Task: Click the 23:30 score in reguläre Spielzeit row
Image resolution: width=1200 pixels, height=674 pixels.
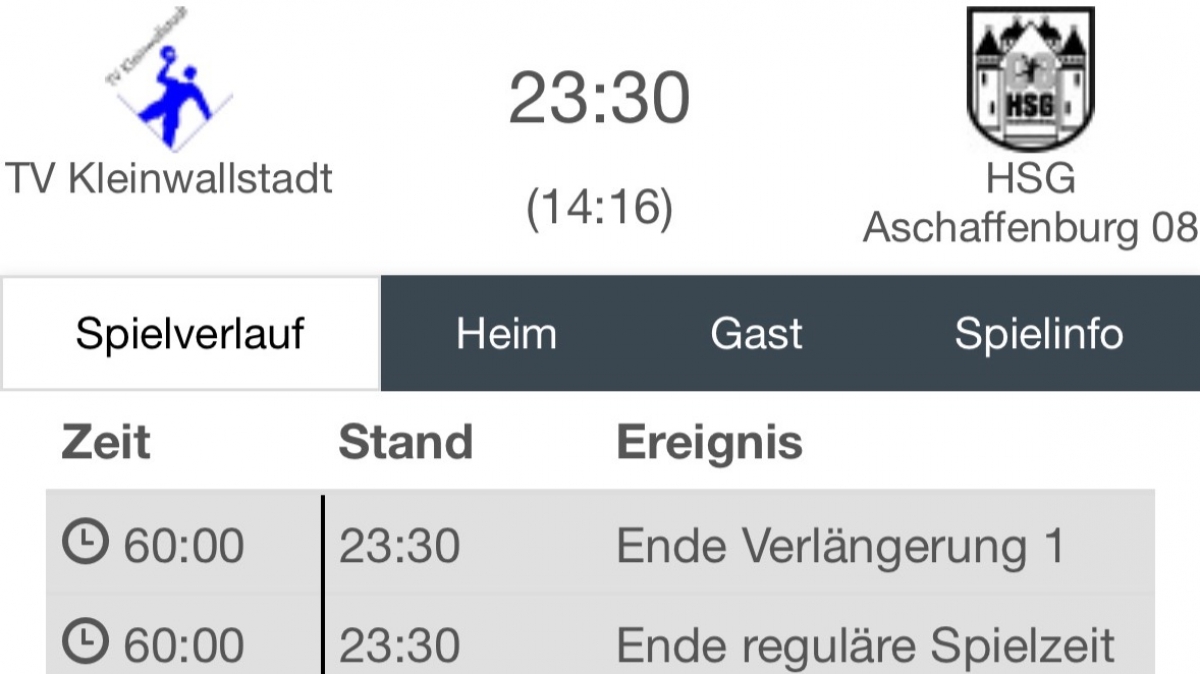Action: pyautogui.click(x=399, y=645)
